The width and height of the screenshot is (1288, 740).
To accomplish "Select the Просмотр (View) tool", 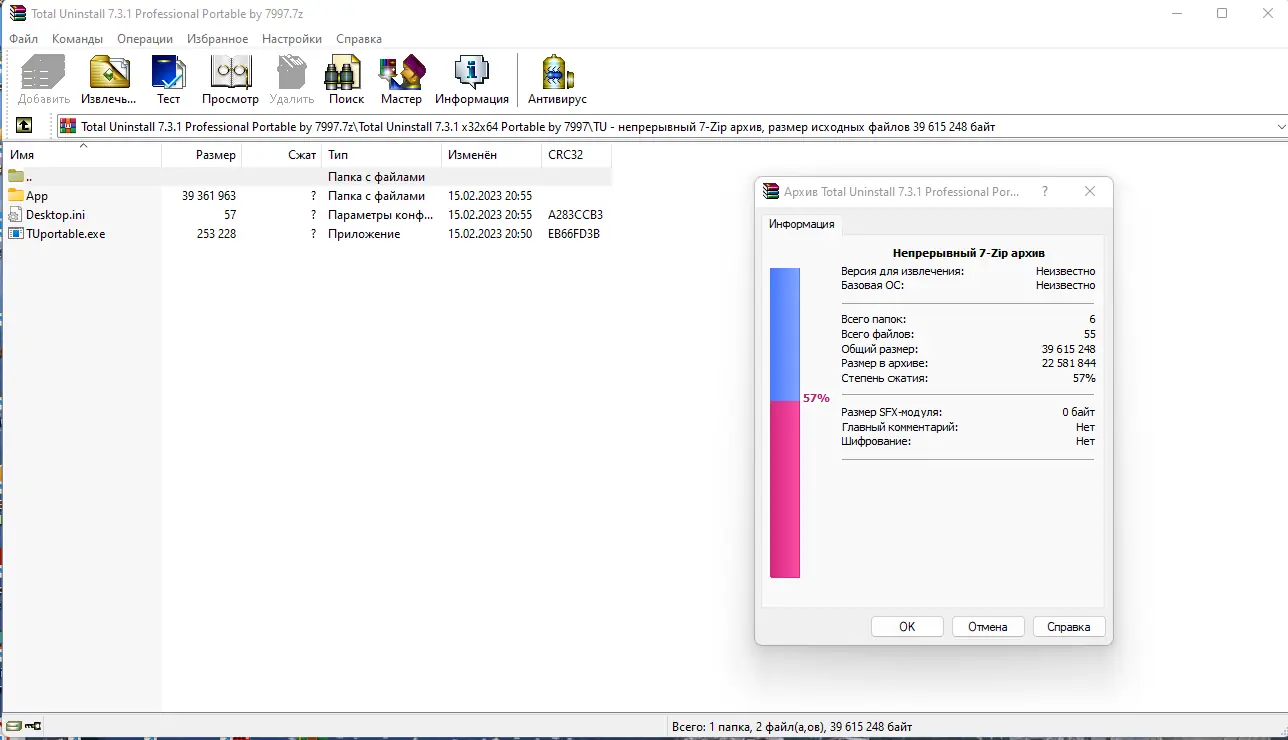I will [x=230, y=80].
